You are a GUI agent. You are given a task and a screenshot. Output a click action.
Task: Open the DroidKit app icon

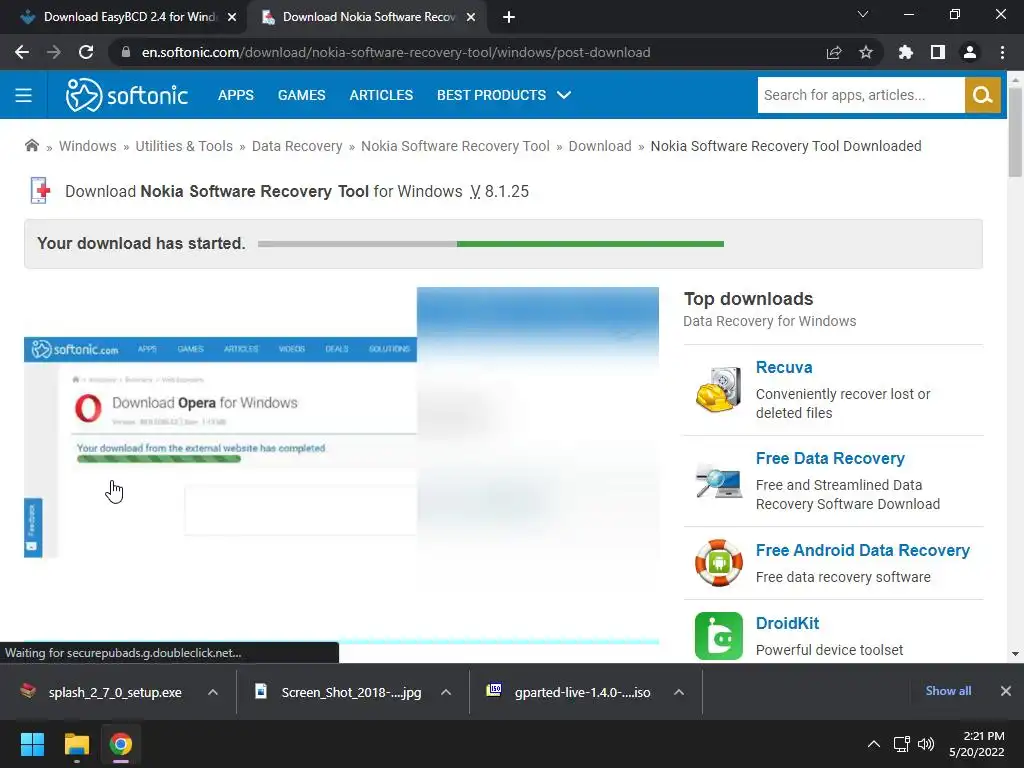[718, 635]
